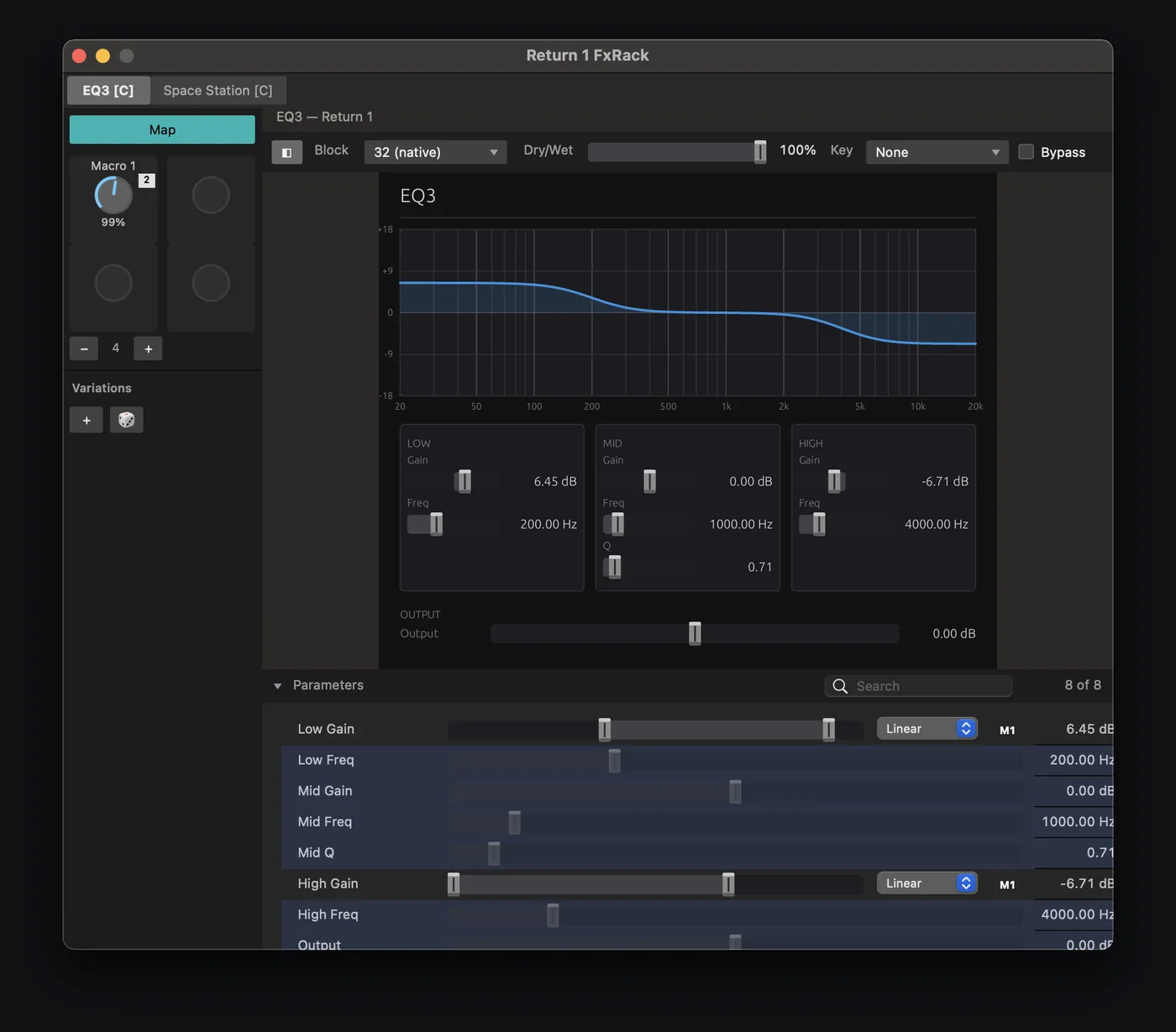Click the teal Map button

162,129
